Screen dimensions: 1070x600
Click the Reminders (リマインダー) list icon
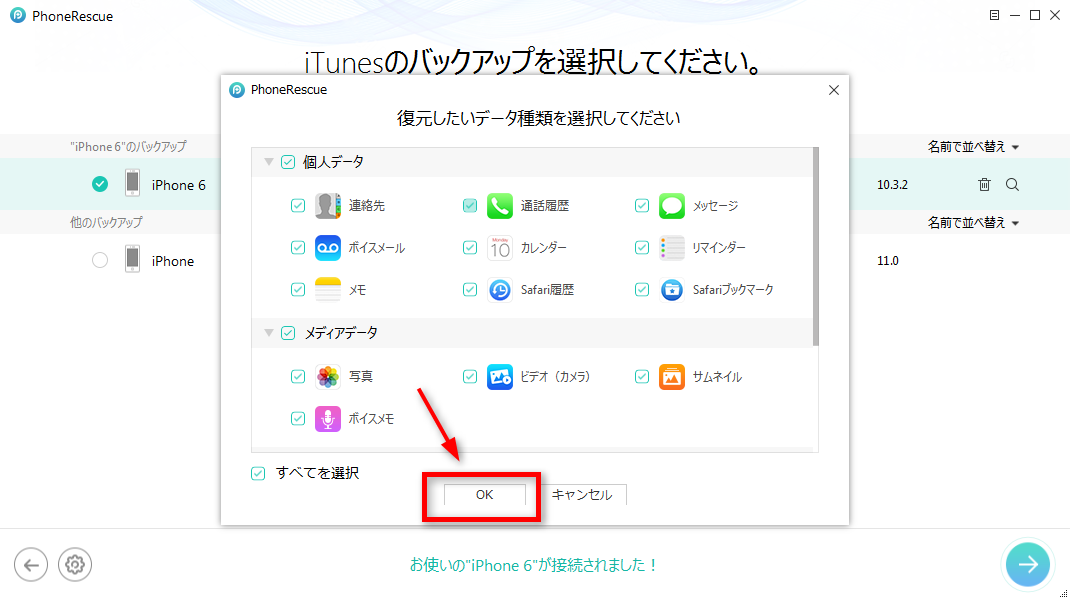click(671, 248)
